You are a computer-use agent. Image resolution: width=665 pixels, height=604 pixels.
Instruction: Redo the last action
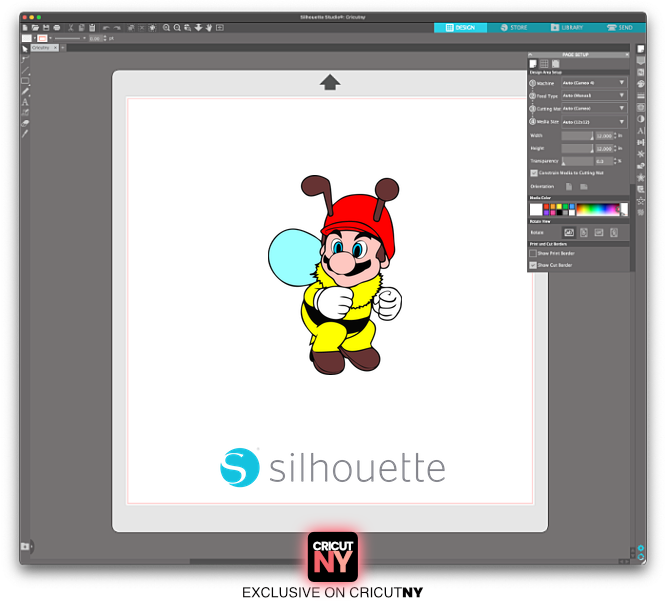coord(117,28)
